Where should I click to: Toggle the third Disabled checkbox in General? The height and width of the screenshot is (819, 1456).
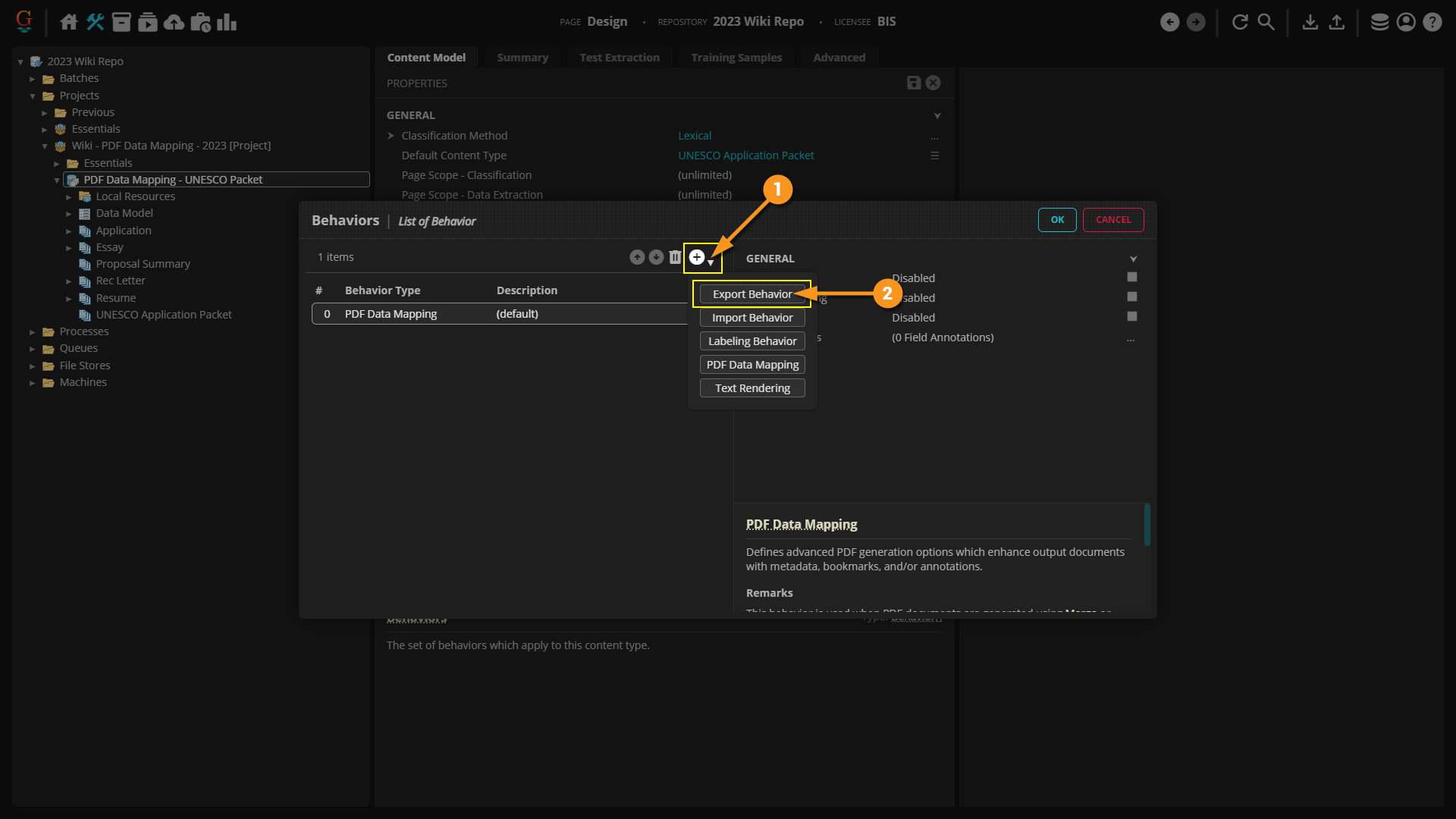point(1132,317)
